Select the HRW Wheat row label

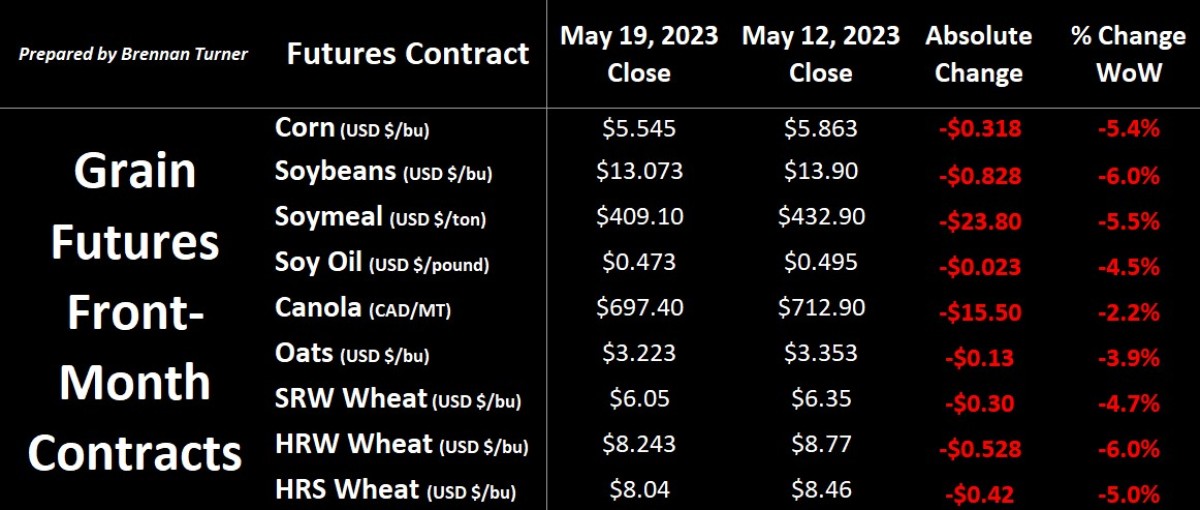pyautogui.click(x=401, y=444)
